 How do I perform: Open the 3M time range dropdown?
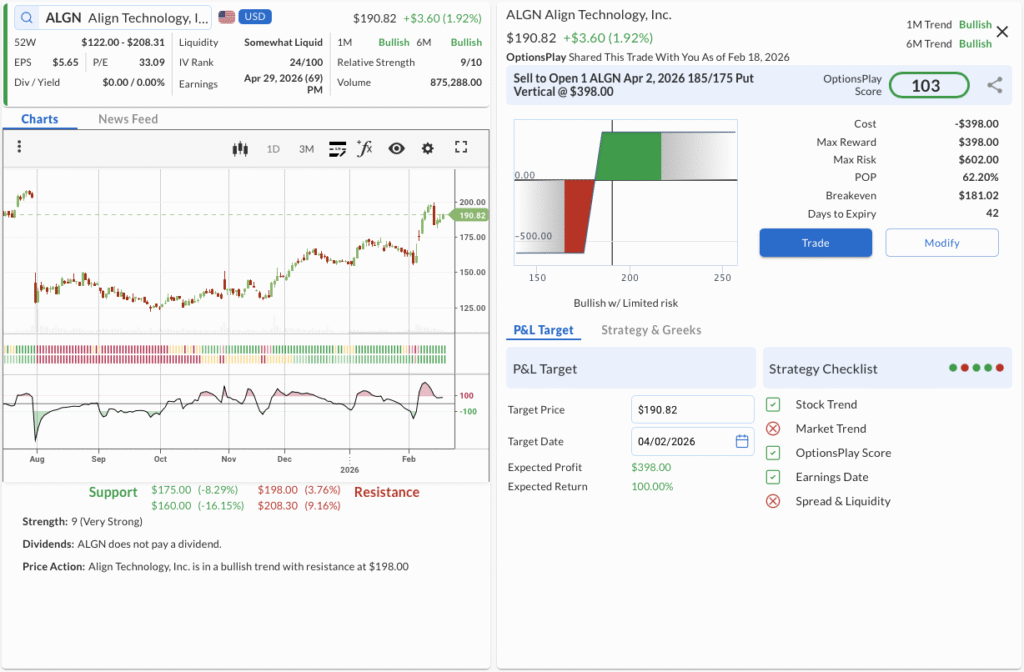pyautogui.click(x=306, y=149)
